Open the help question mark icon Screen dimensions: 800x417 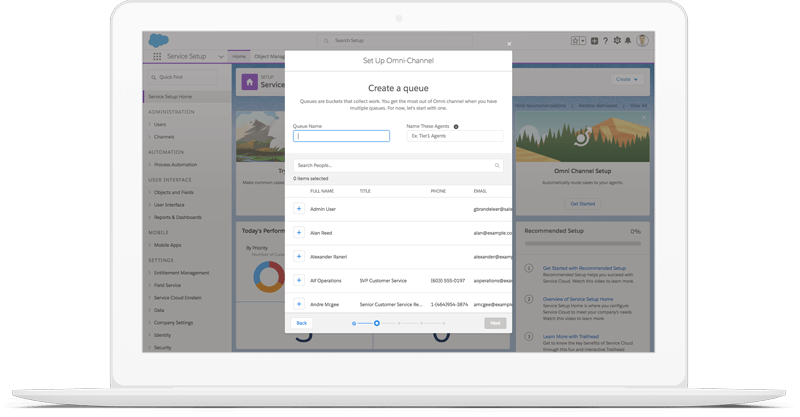(x=605, y=41)
